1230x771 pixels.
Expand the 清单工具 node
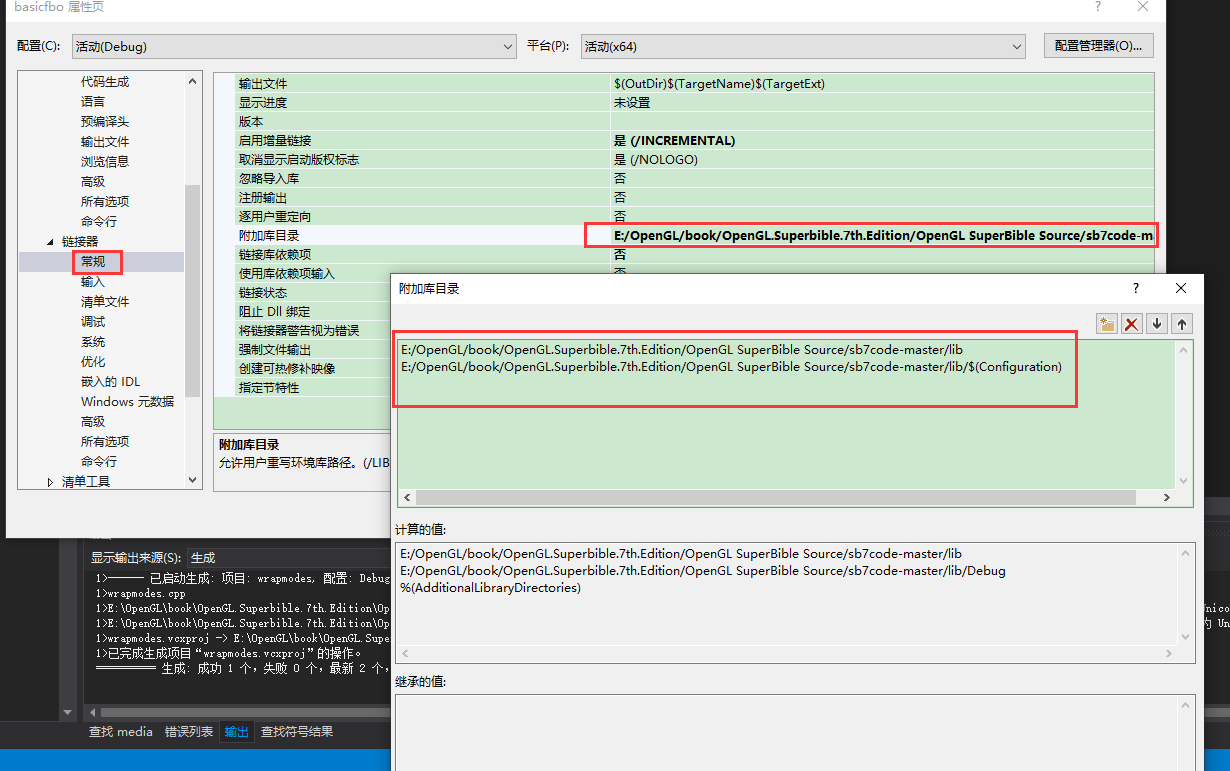49,481
